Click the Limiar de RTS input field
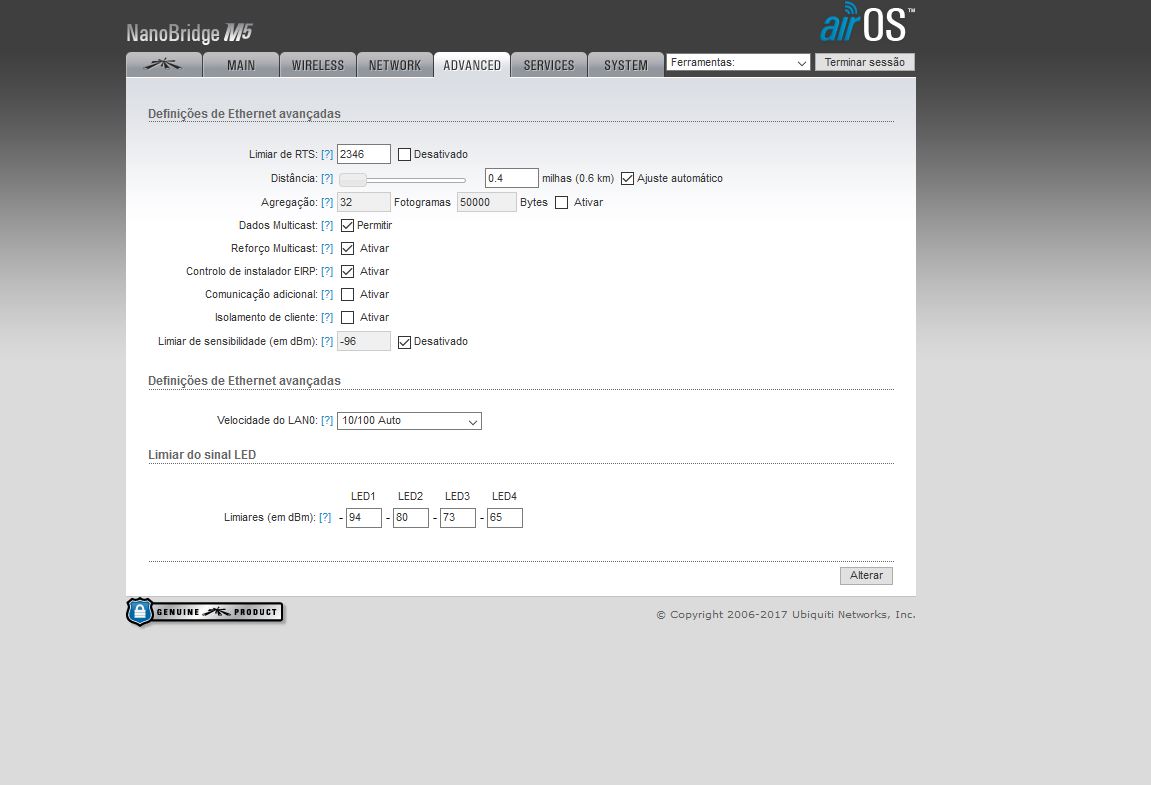 coord(363,154)
